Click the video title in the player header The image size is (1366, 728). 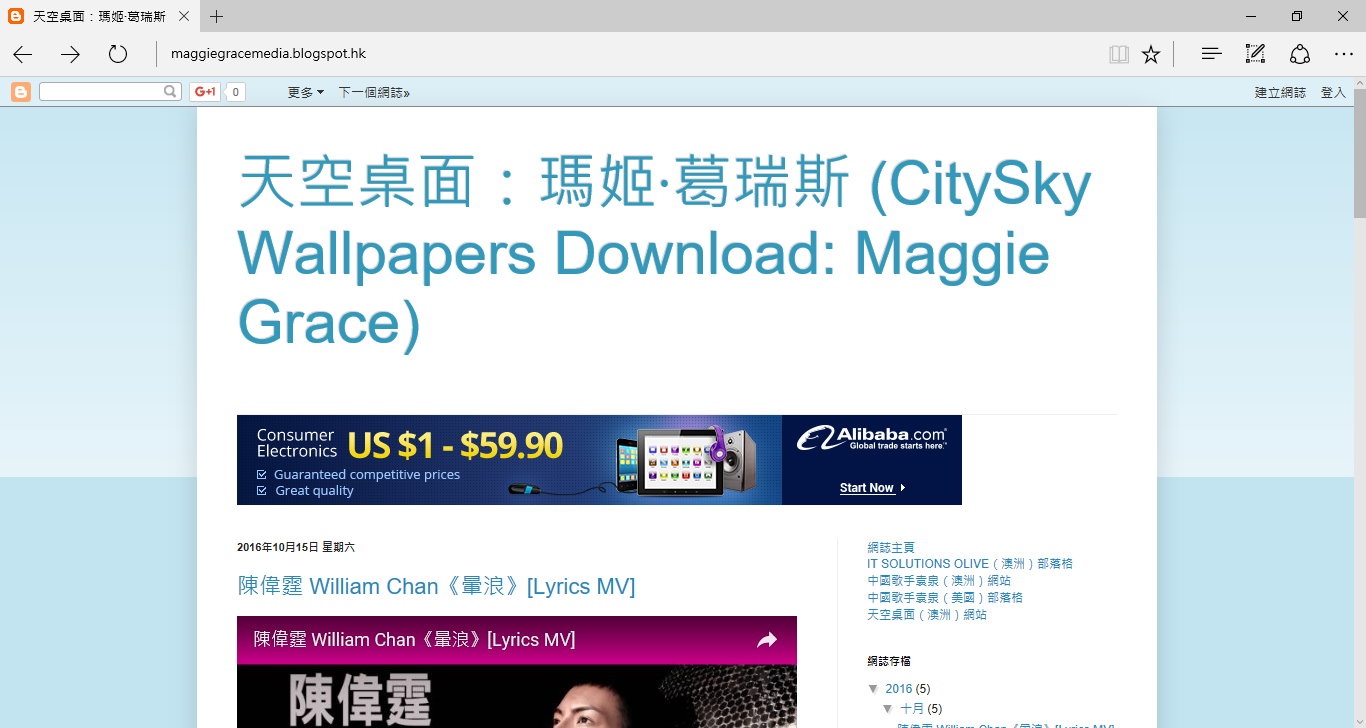tap(414, 640)
